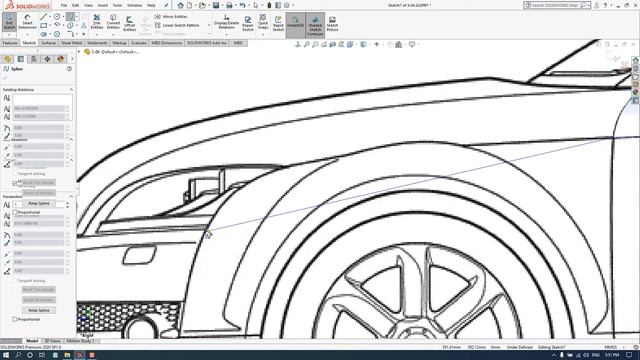The image size is (640, 360).
Task: Toggle Shaded Sketch Contours
Action: point(315,25)
